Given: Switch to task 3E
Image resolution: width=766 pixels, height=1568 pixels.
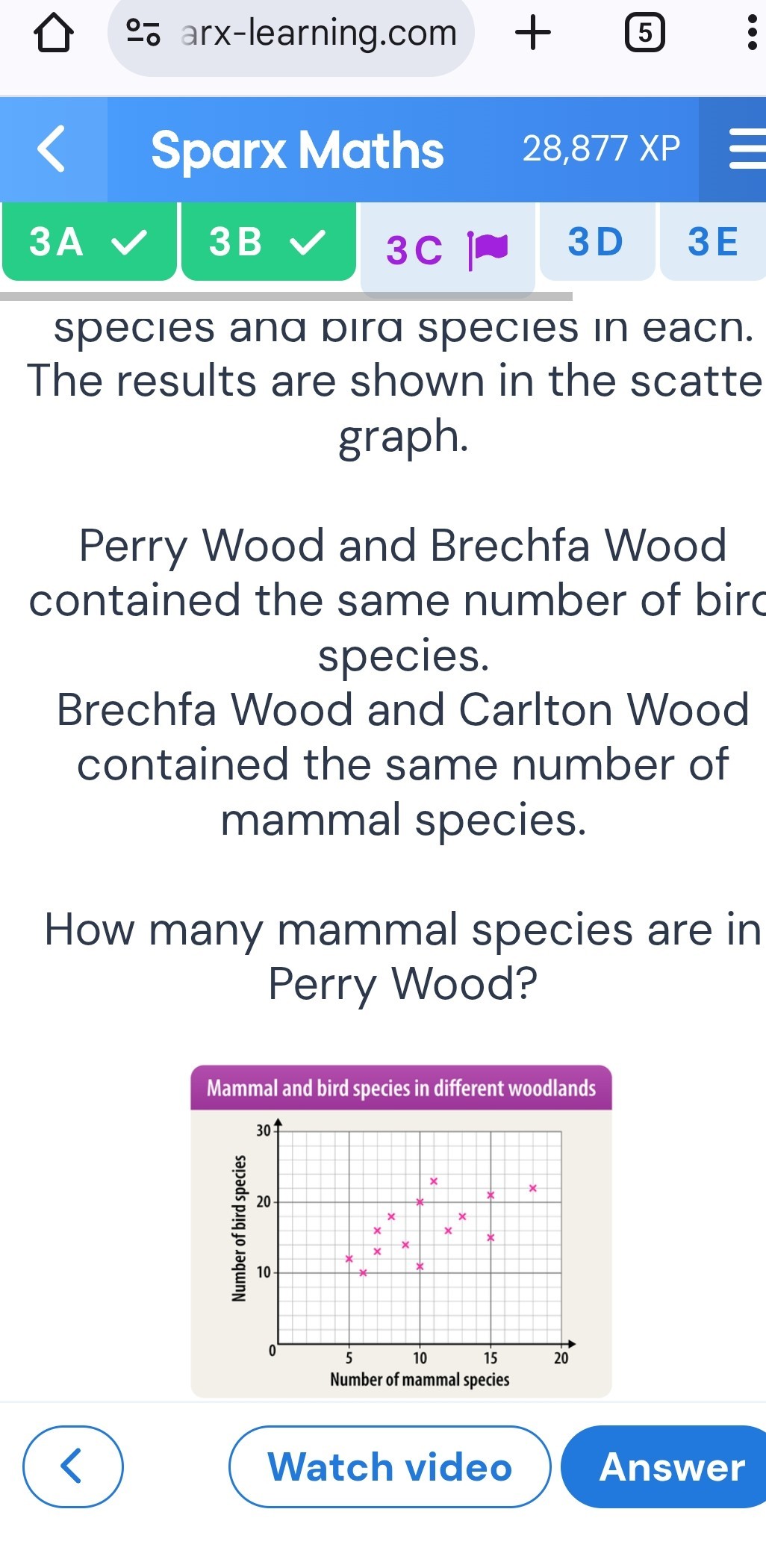Looking at the screenshot, I should (x=713, y=242).
